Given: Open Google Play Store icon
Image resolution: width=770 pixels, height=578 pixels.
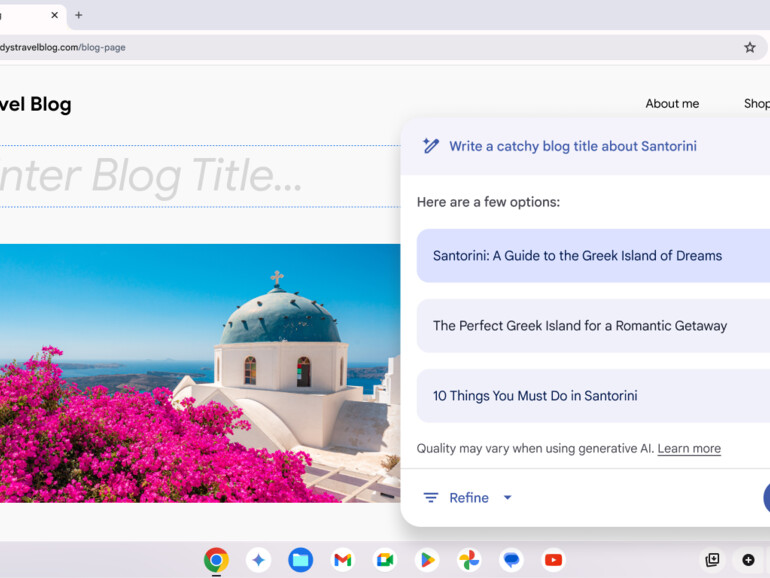Looking at the screenshot, I should point(427,560).
